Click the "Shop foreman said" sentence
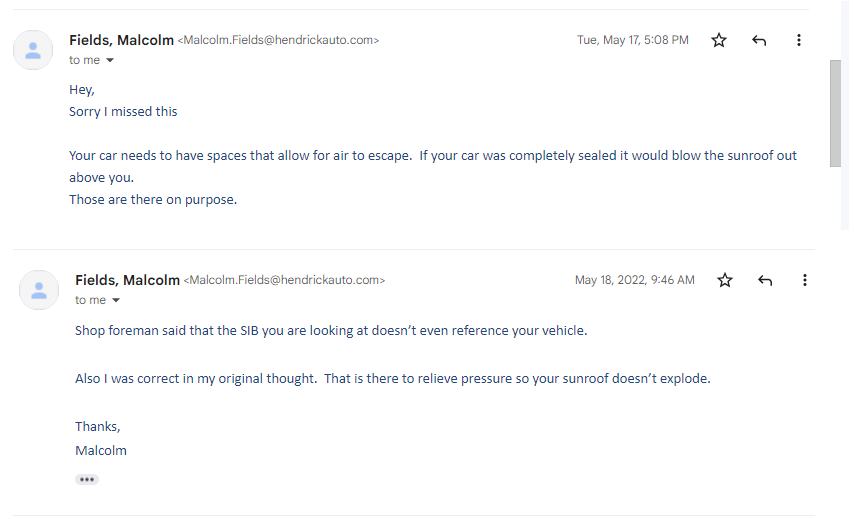Screen dimensions: 854x519 tap(331, 330)
